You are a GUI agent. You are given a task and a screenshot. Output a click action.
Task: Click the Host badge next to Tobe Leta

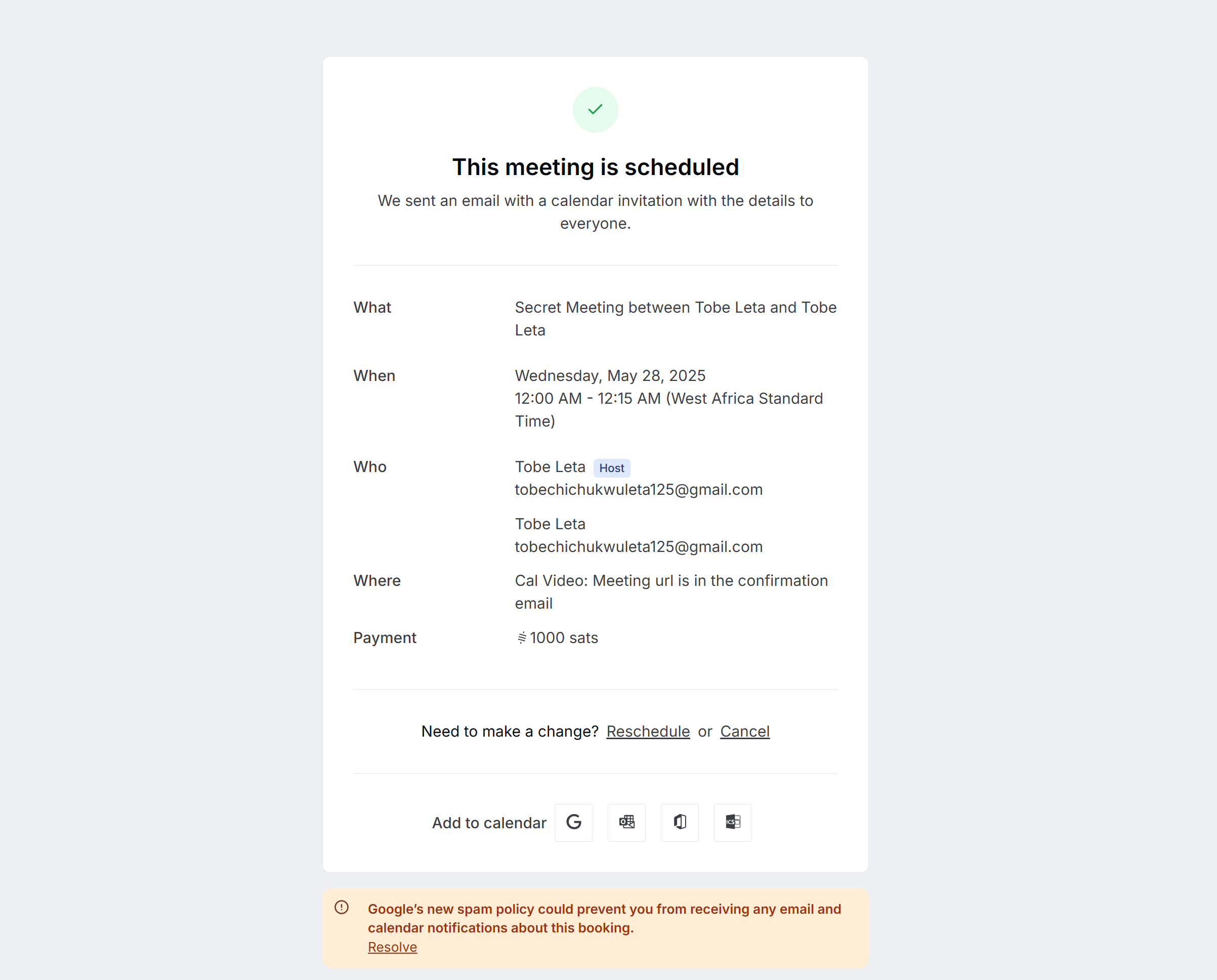[611, 468]
